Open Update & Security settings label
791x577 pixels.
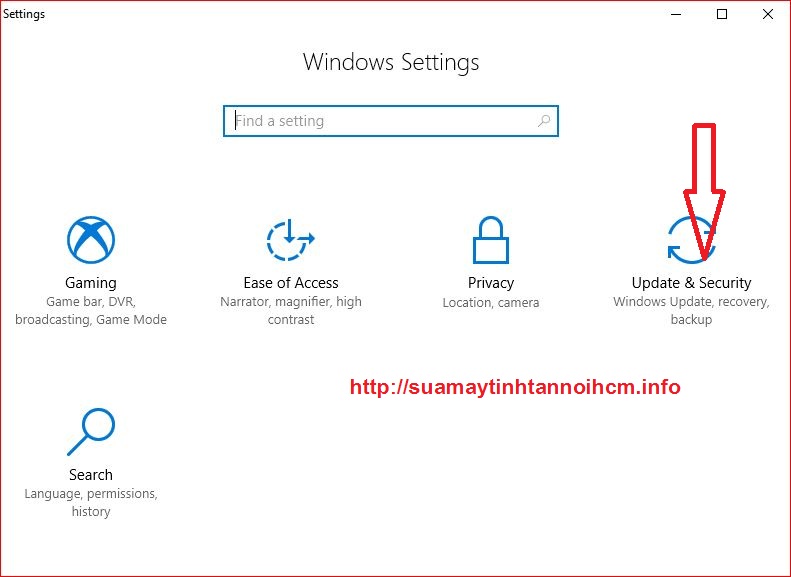(x=691, y=283)
